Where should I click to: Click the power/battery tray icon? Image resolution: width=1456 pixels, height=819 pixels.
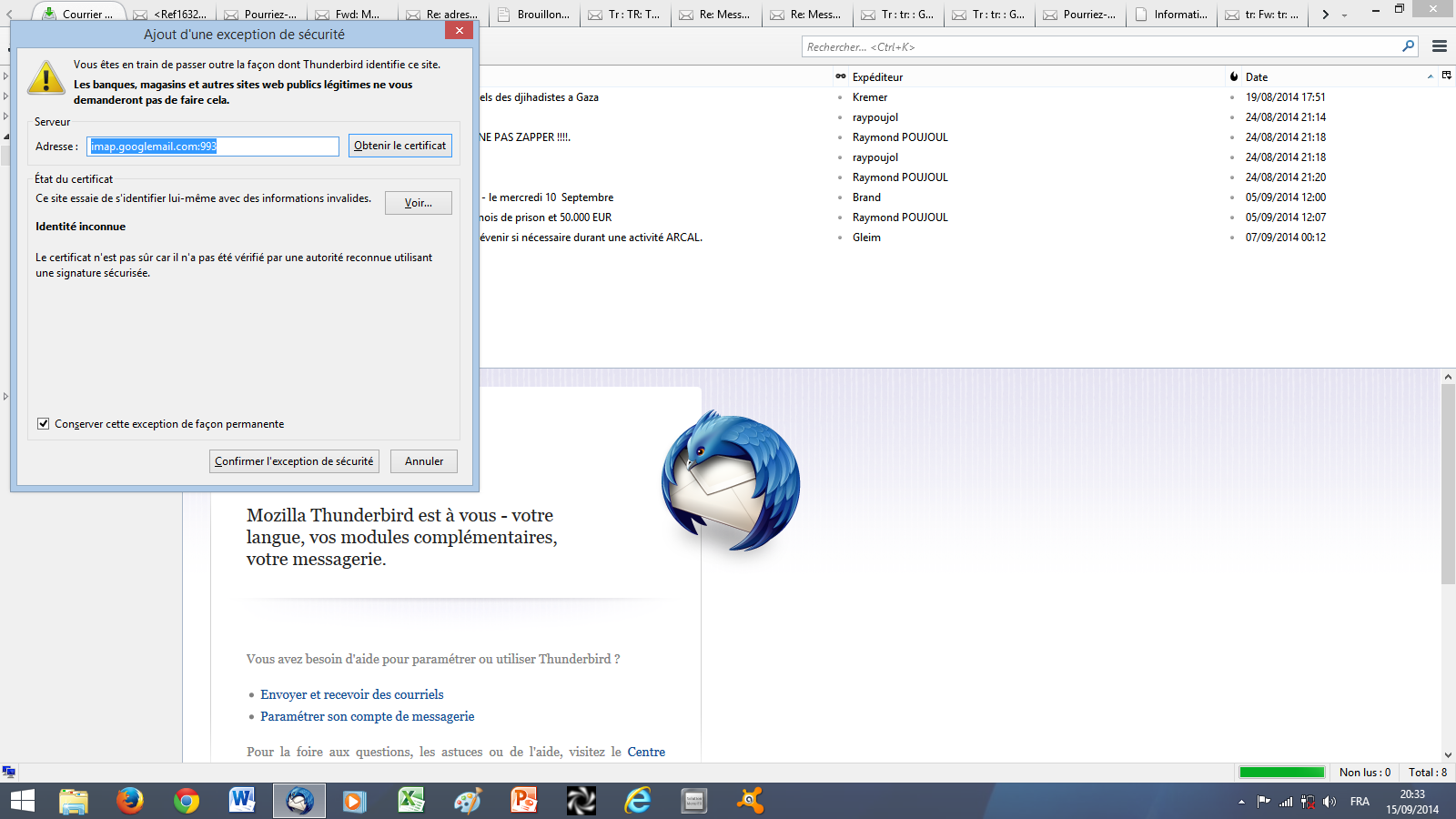[1308, 802]
